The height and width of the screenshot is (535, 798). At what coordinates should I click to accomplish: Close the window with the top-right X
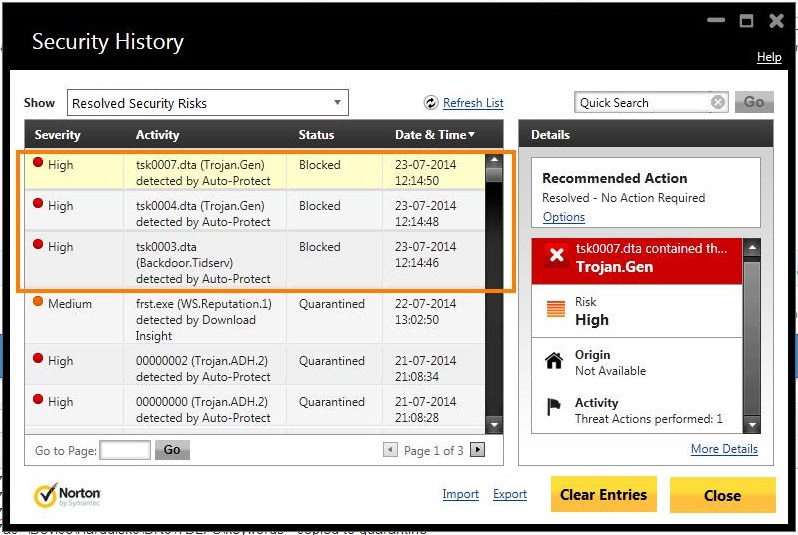[x=776, y=20]
